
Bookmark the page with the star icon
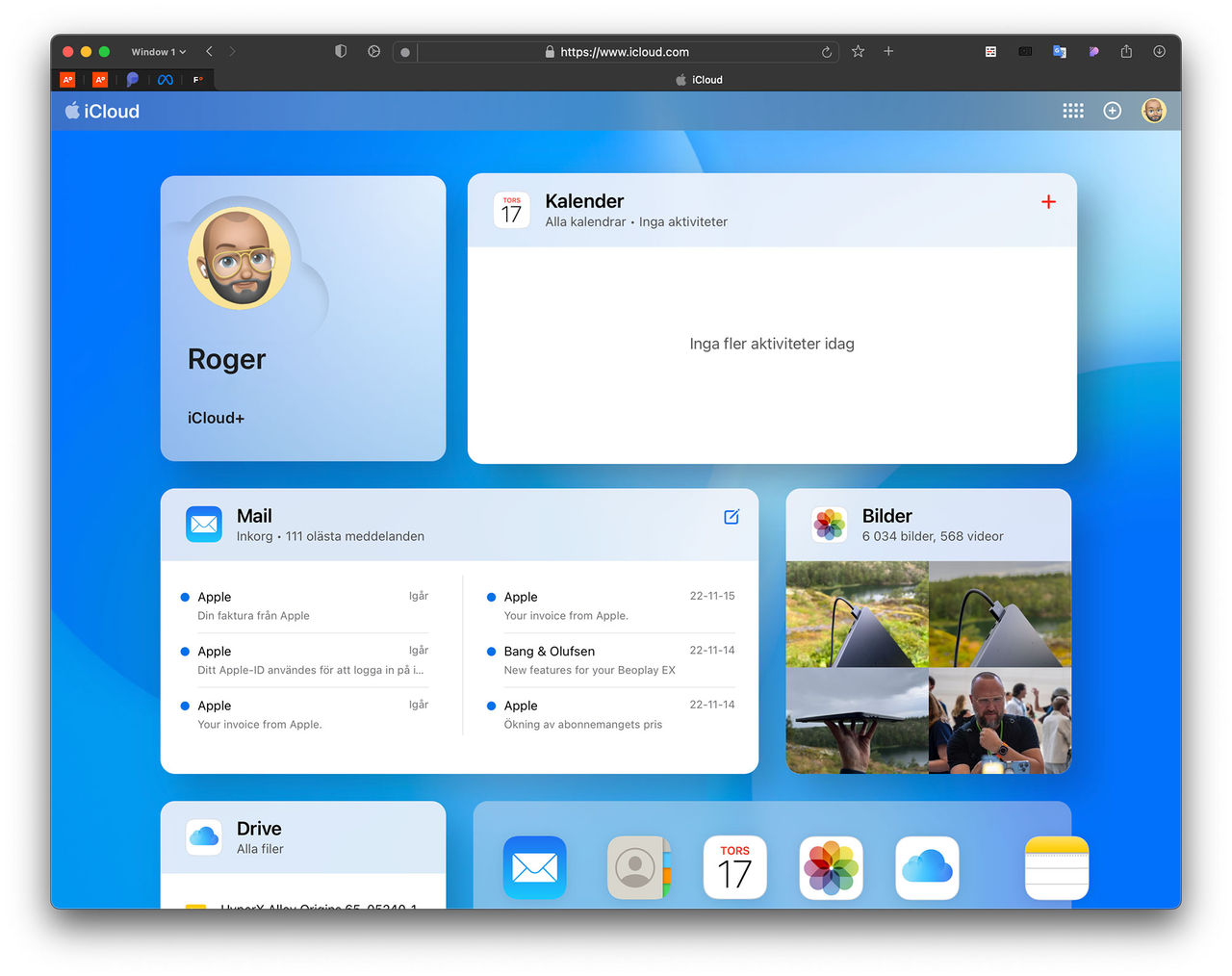click(x=857, y=52)
